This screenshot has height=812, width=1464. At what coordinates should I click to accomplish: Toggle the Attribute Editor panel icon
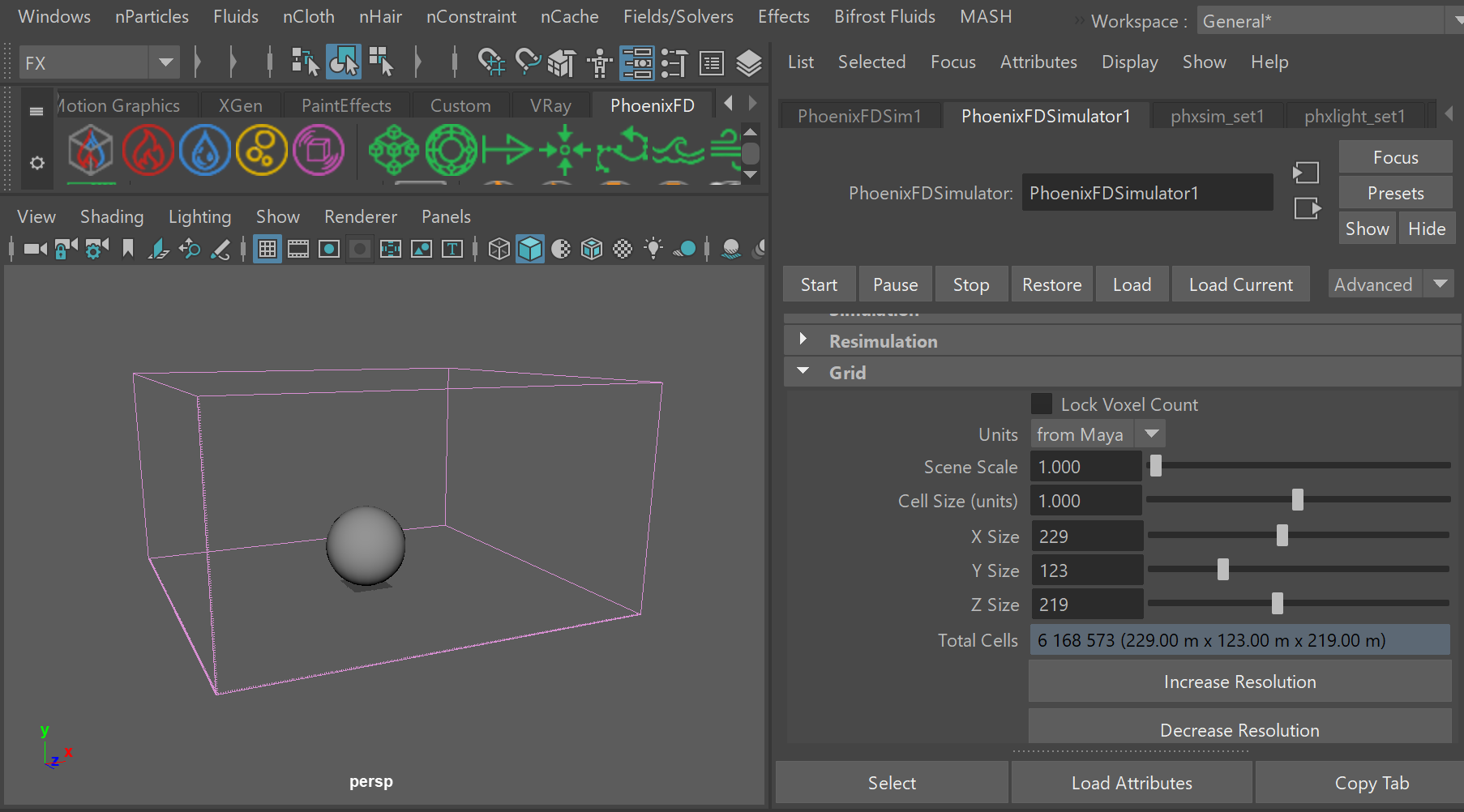[637, 62]
